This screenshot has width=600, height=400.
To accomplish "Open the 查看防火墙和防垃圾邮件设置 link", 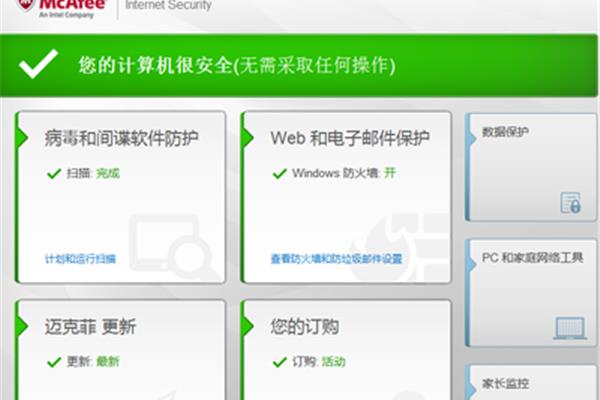I will click(336, 259).
